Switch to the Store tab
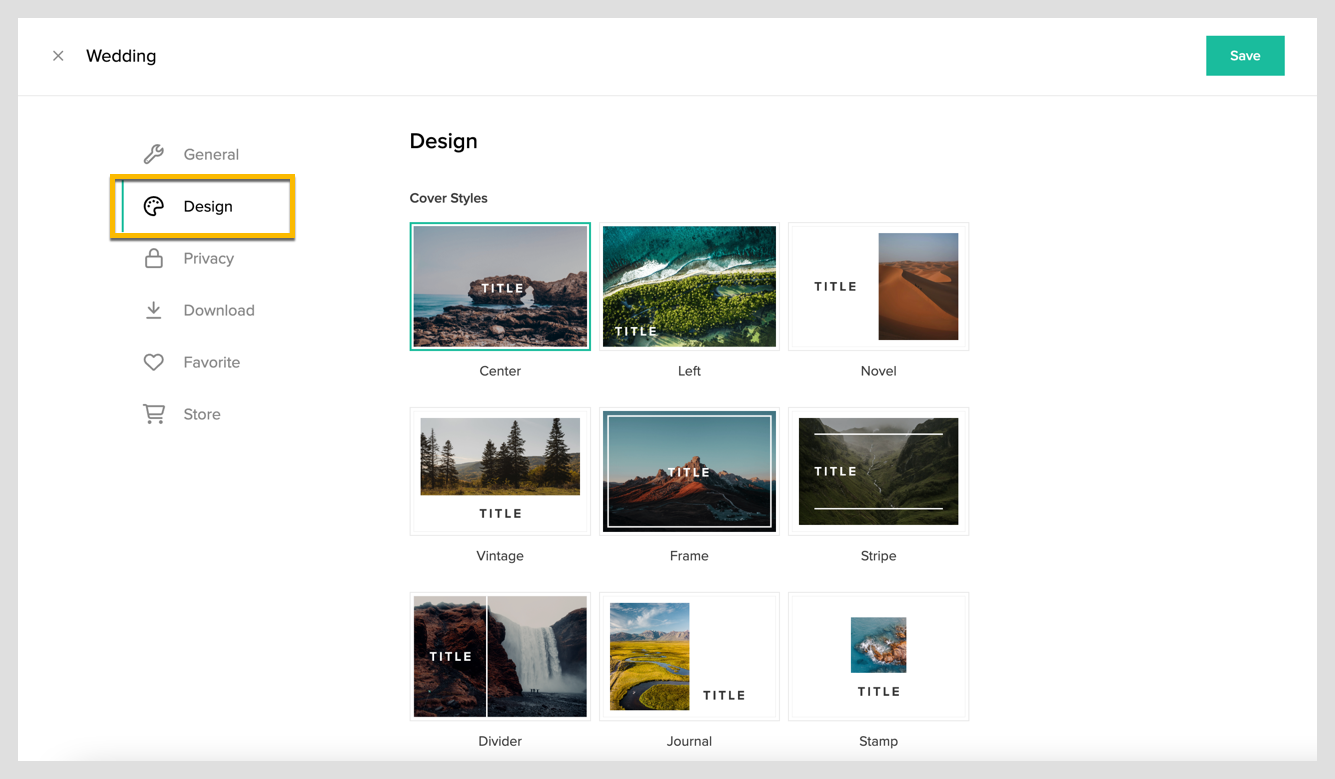 click(202, 414)
